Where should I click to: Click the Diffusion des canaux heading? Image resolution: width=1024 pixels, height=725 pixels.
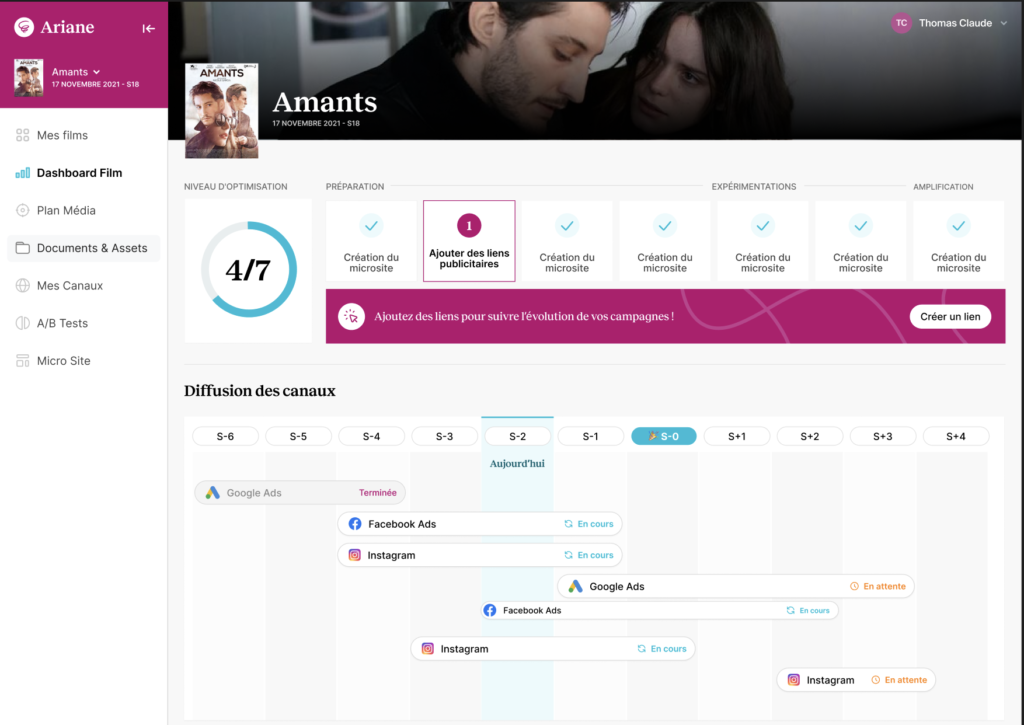pos(260,391)
